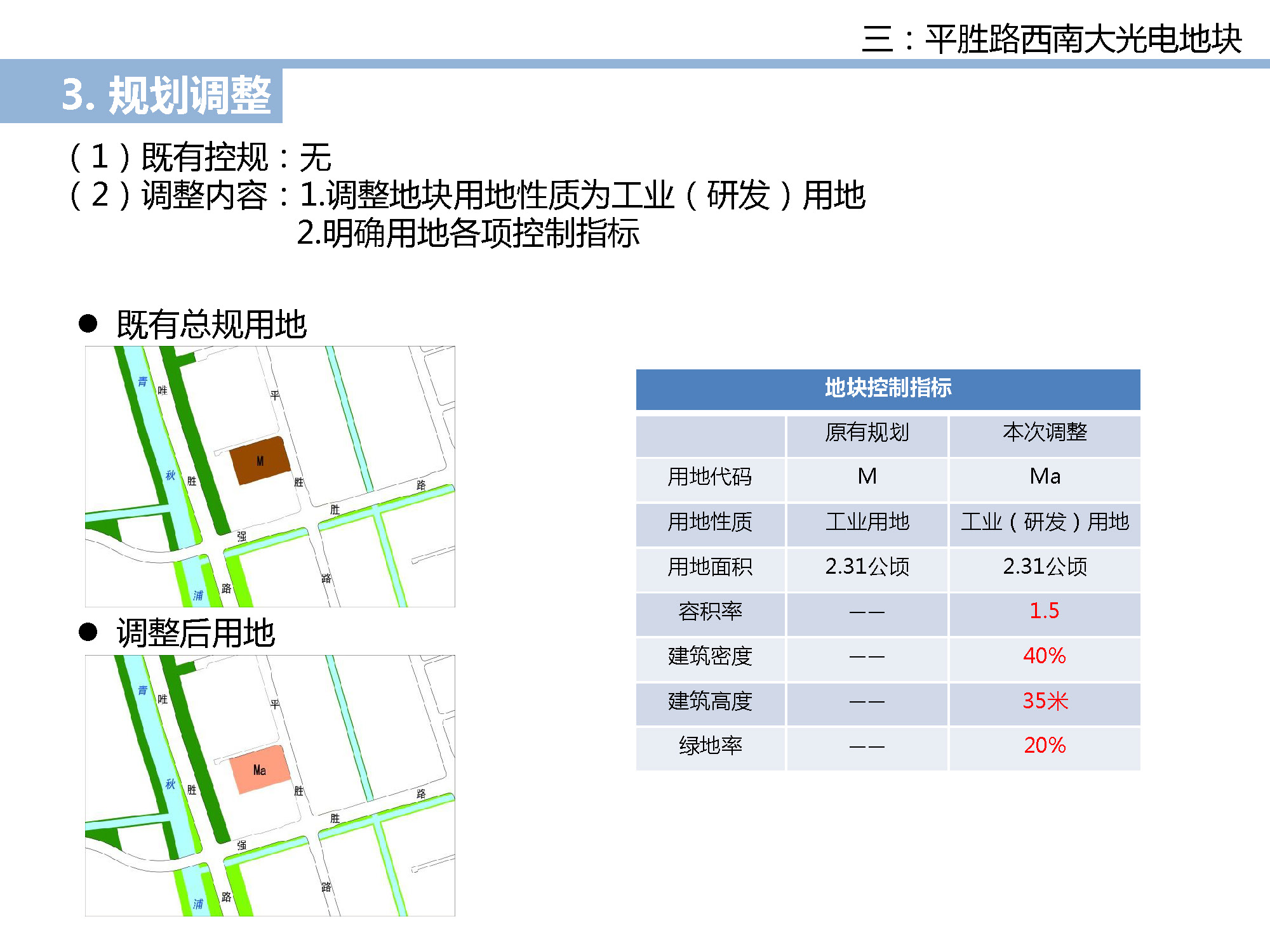Click the 既有控规:无 text line
Screen dimensions: 1270x952
click(200, 157)
